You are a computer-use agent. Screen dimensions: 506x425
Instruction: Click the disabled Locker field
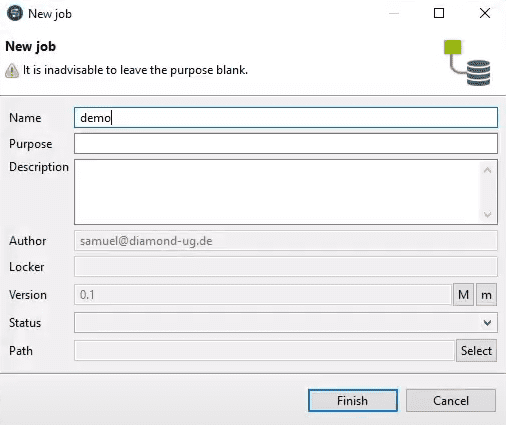coord(286,267)
